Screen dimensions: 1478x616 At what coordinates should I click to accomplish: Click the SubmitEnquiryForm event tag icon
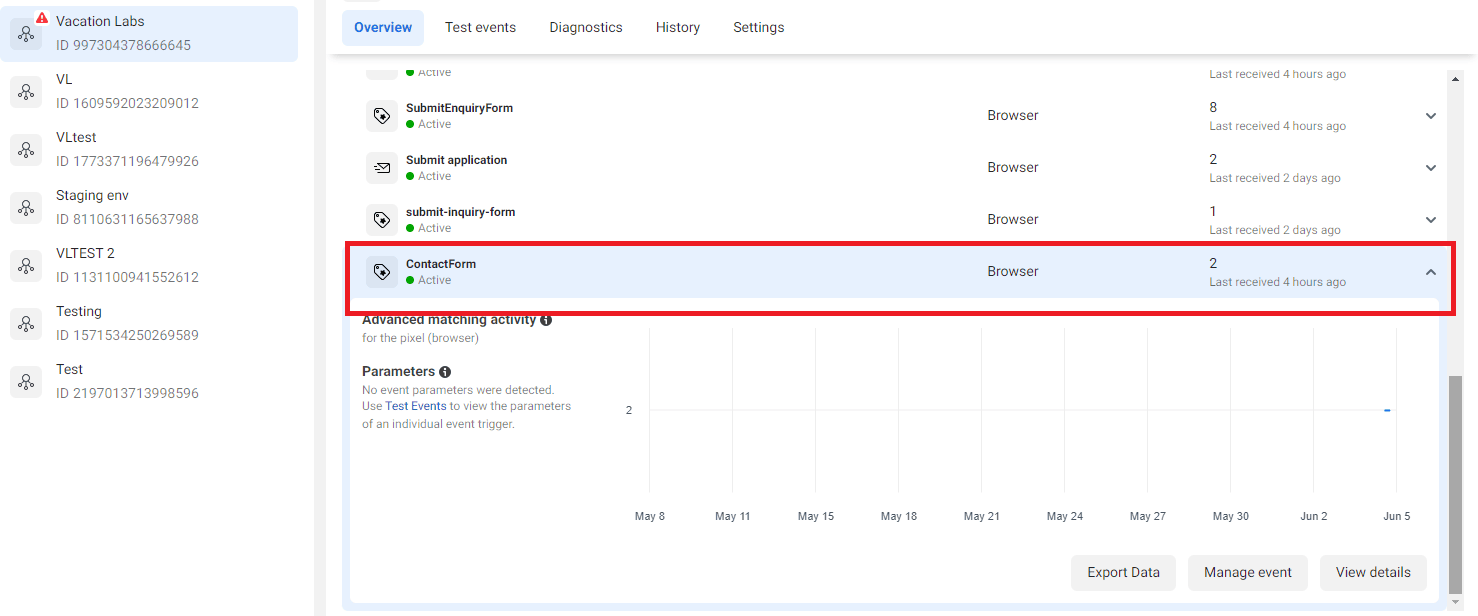(x=381, y=116)
